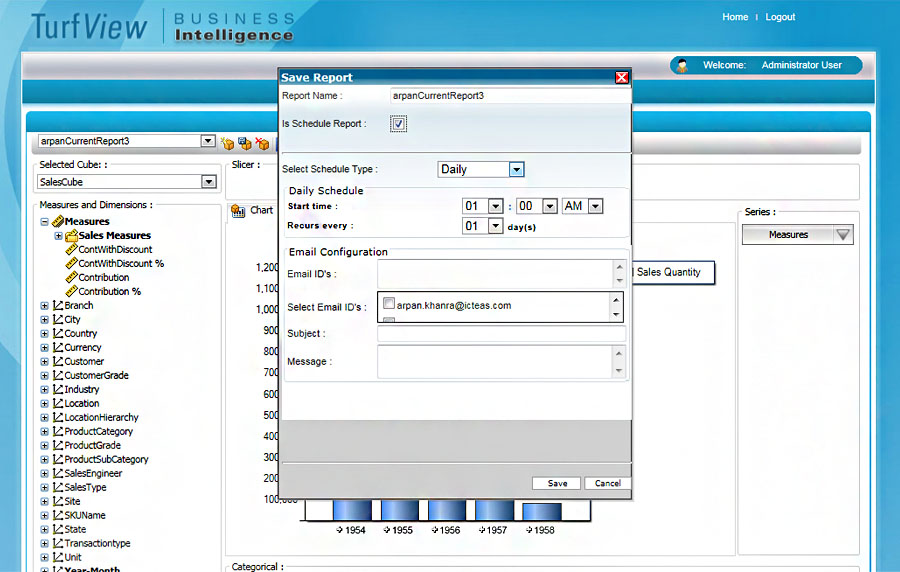Click the Subject input field
This screenshot has height=572, width=900.
(x=501, y=334)
